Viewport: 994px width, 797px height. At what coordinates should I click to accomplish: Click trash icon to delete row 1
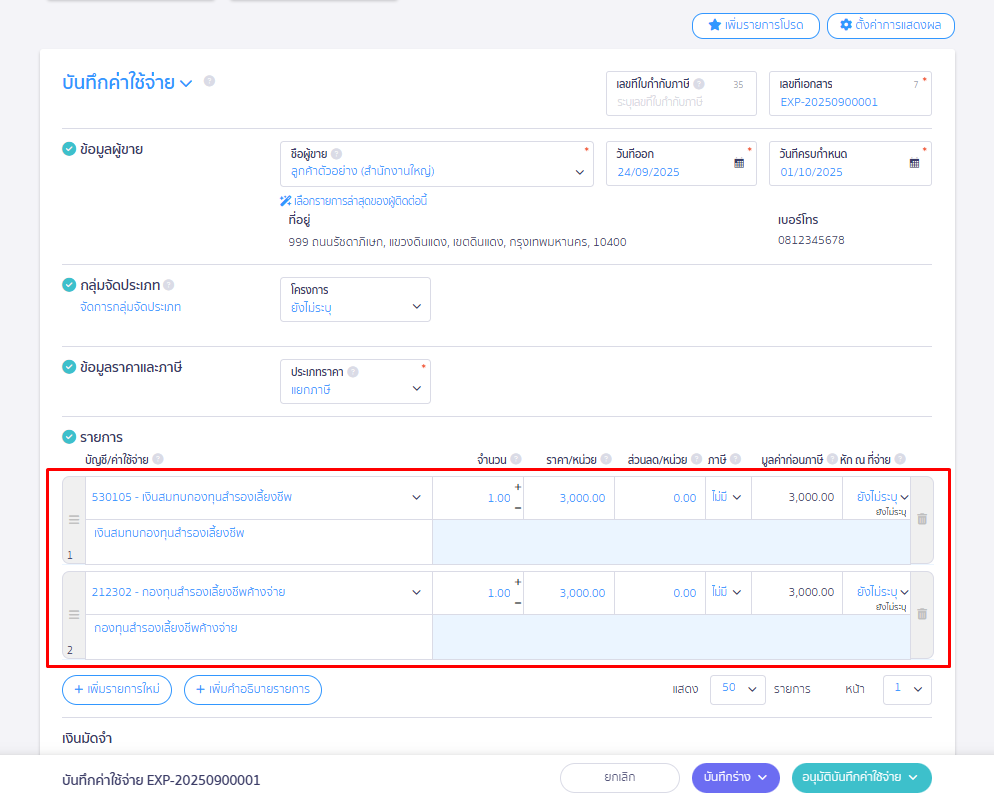pos(922,519)
